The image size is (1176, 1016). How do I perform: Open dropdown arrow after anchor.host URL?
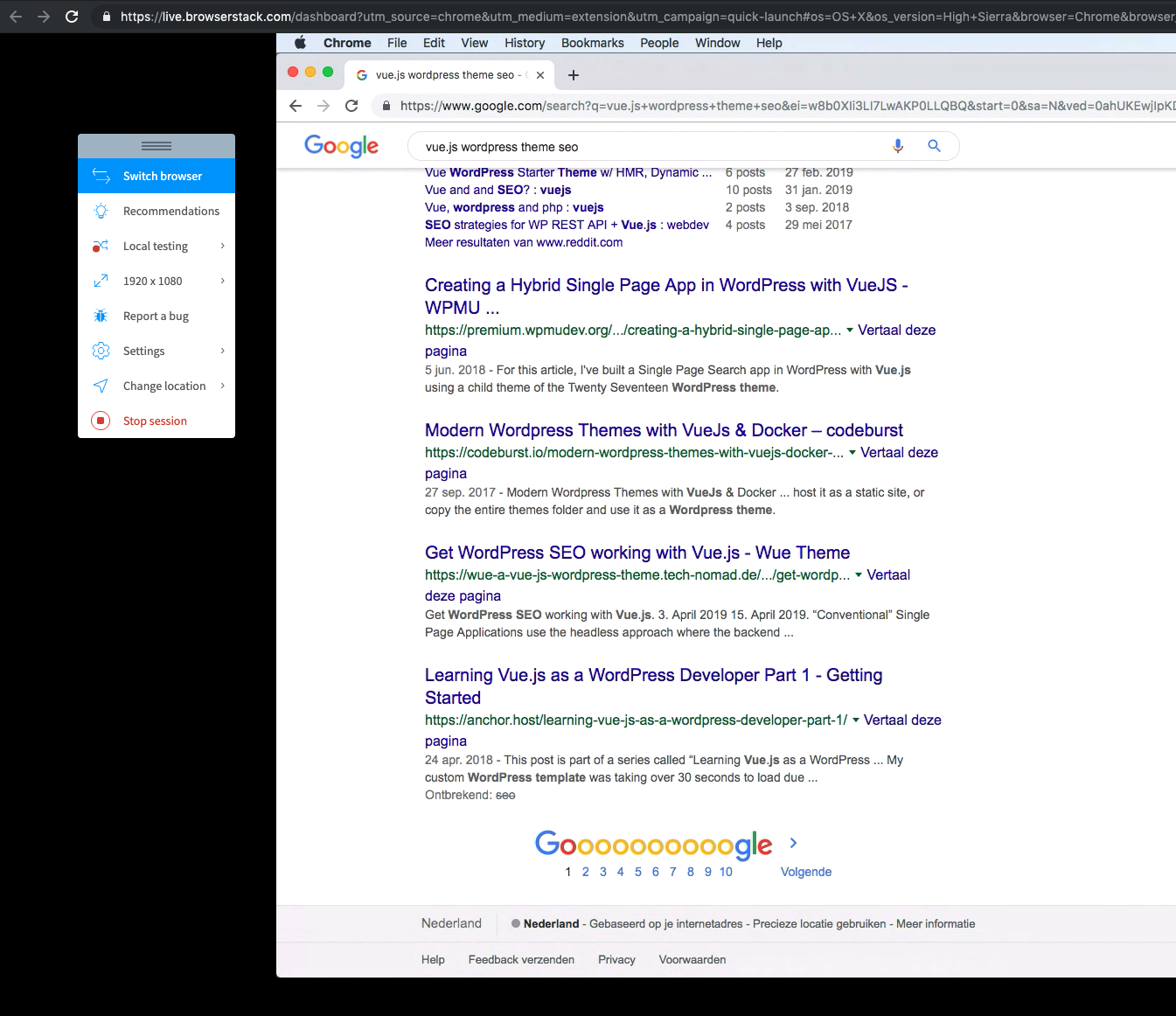pyautogui.click(x=856, y=720)
